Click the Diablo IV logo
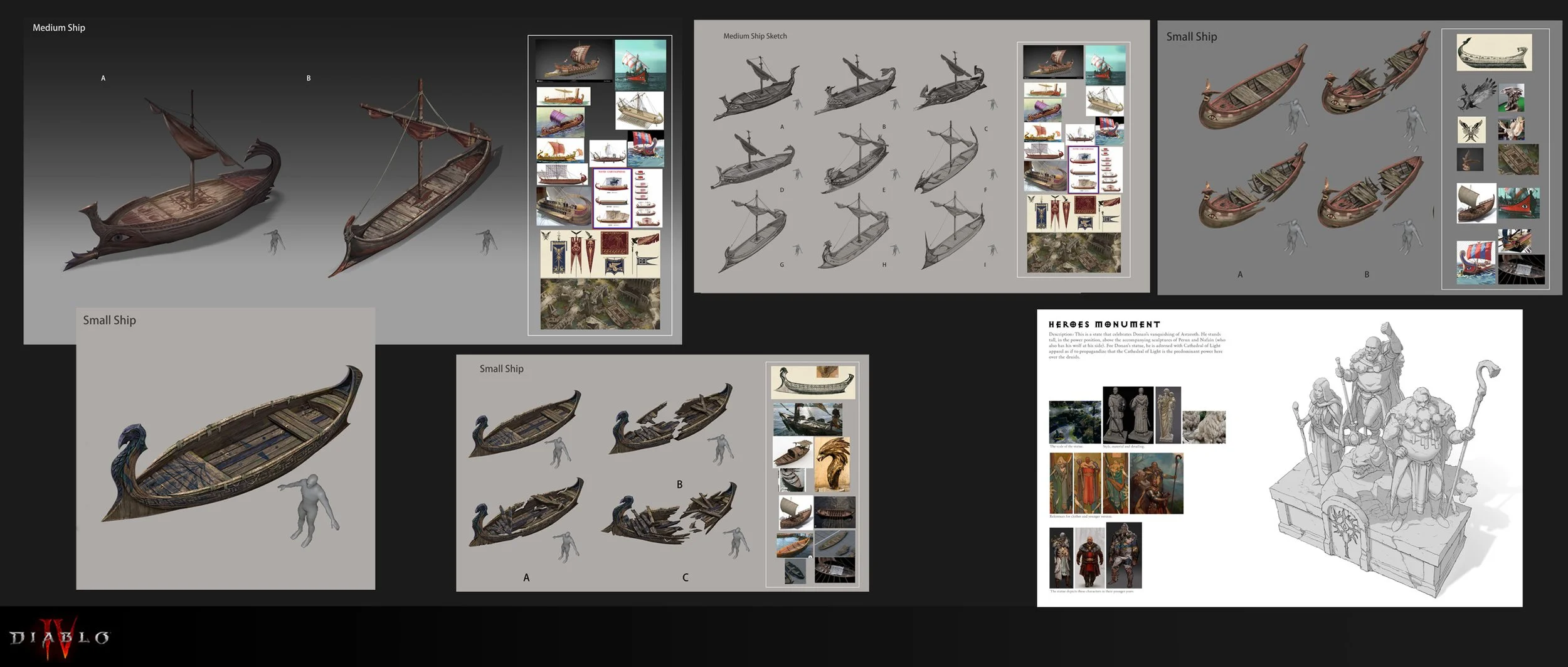The height and width of the screenshot is (667, 1568). pyautogui.click(x=59, y=638)
